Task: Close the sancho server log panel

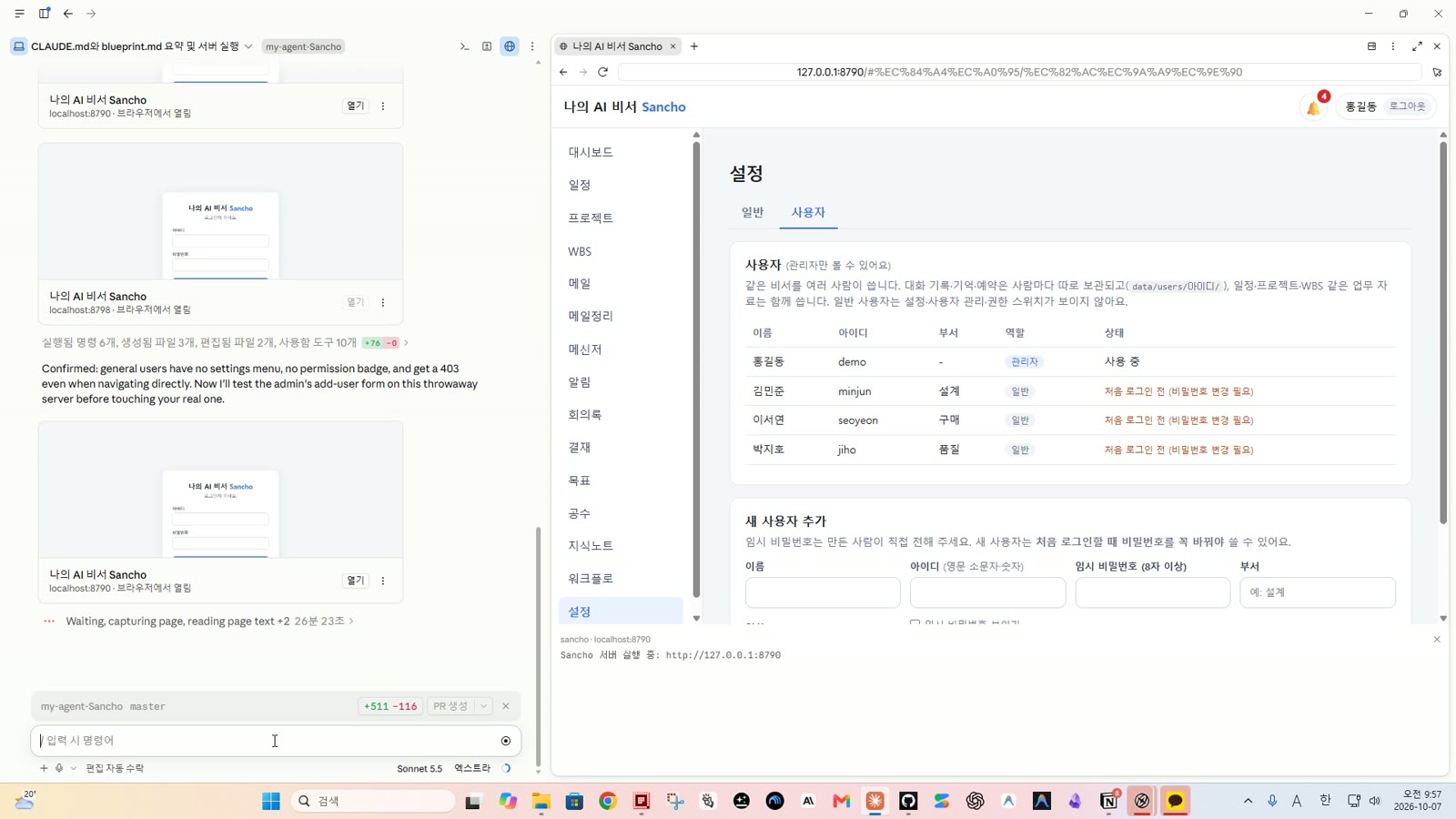Action: tap(1437, 640)
